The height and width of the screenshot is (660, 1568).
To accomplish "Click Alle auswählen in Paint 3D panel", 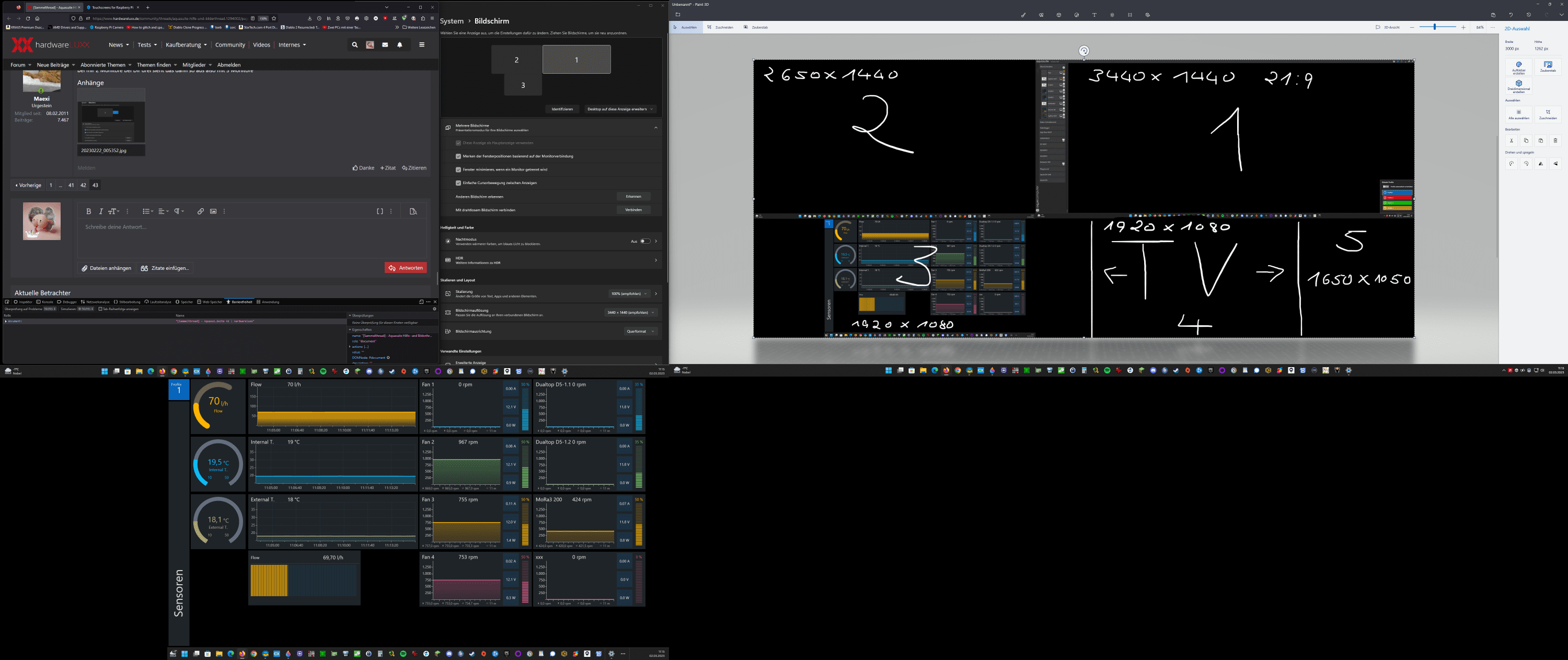I will (1519, 115).
